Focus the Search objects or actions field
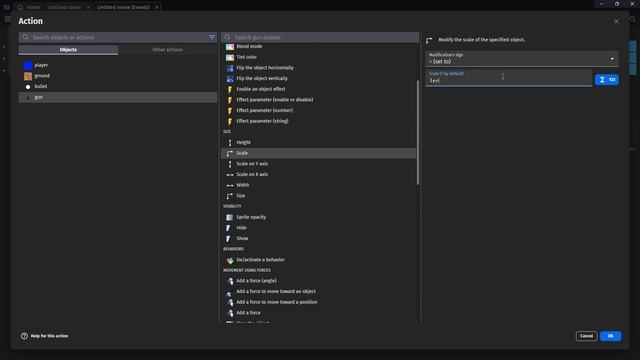This screenshot has width=640, height=360. tap(118, 37)
